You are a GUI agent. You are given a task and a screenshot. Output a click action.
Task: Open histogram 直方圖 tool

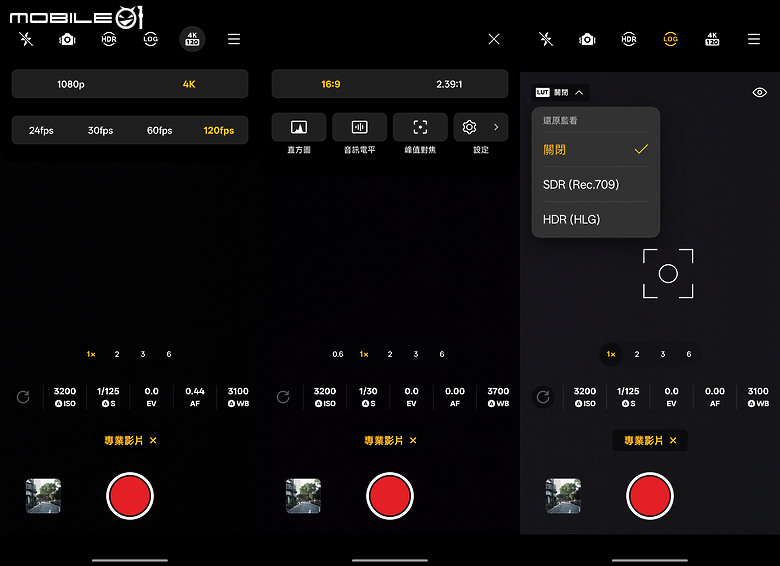299,127
